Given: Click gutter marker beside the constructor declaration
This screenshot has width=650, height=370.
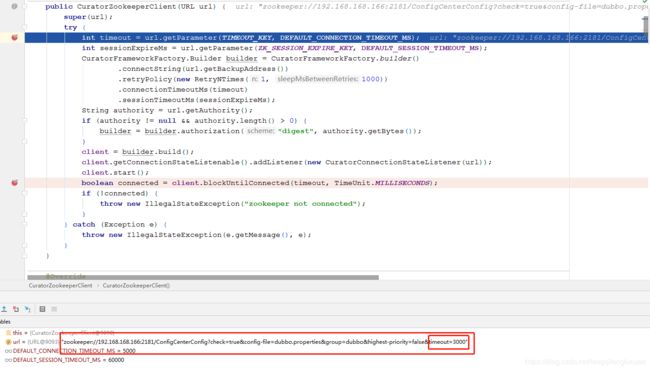Looking at the screenshot, I should 15,6.
